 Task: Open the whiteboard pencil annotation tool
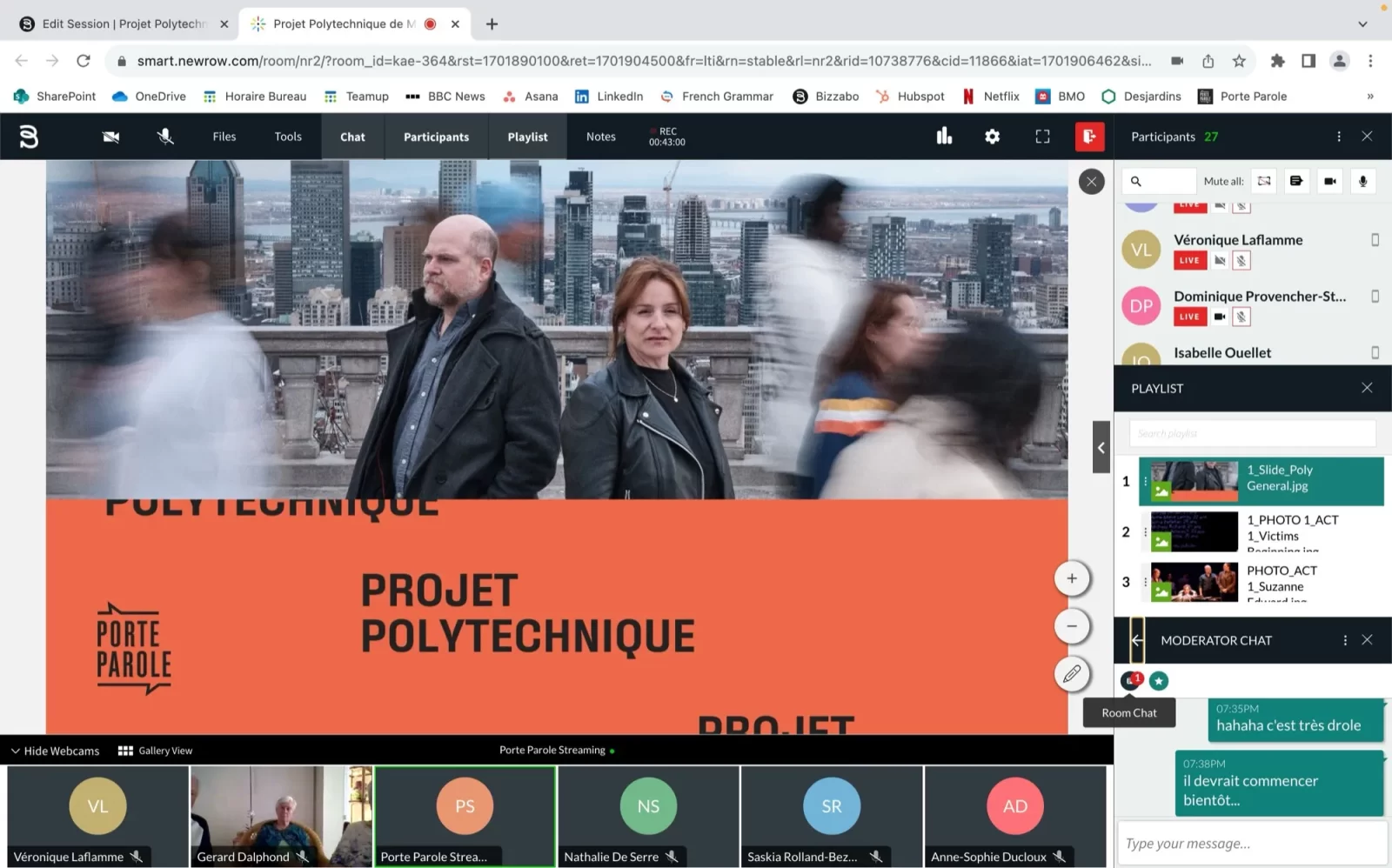pos(1072,673)
